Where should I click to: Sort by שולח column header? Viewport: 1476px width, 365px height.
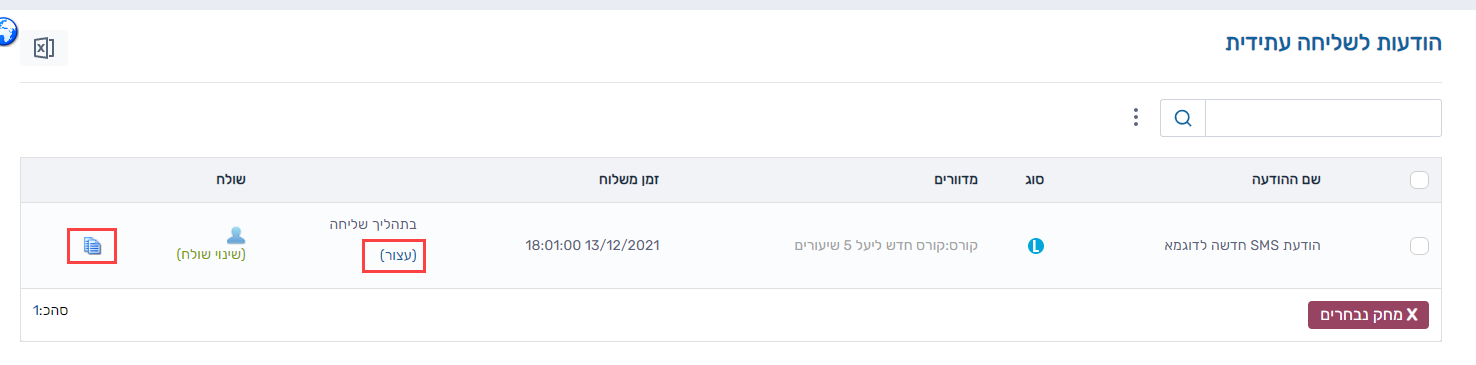(230, 180)
